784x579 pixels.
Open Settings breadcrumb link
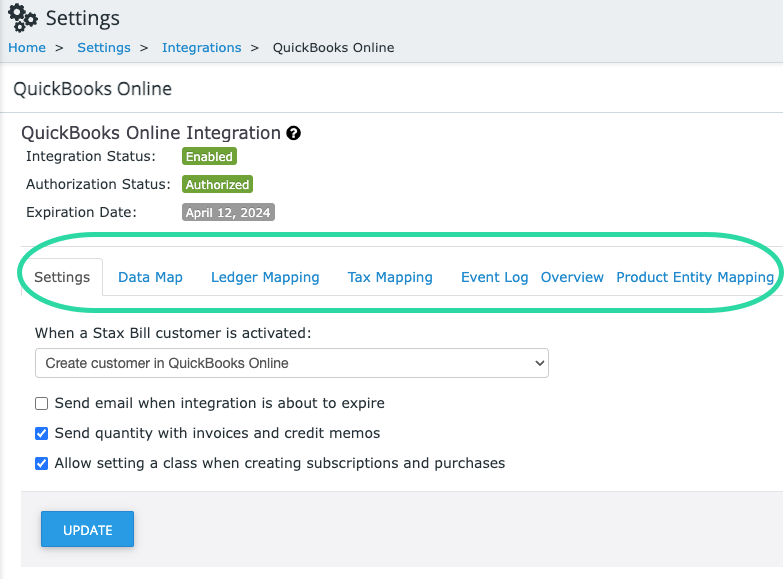(x=104, y=48)
